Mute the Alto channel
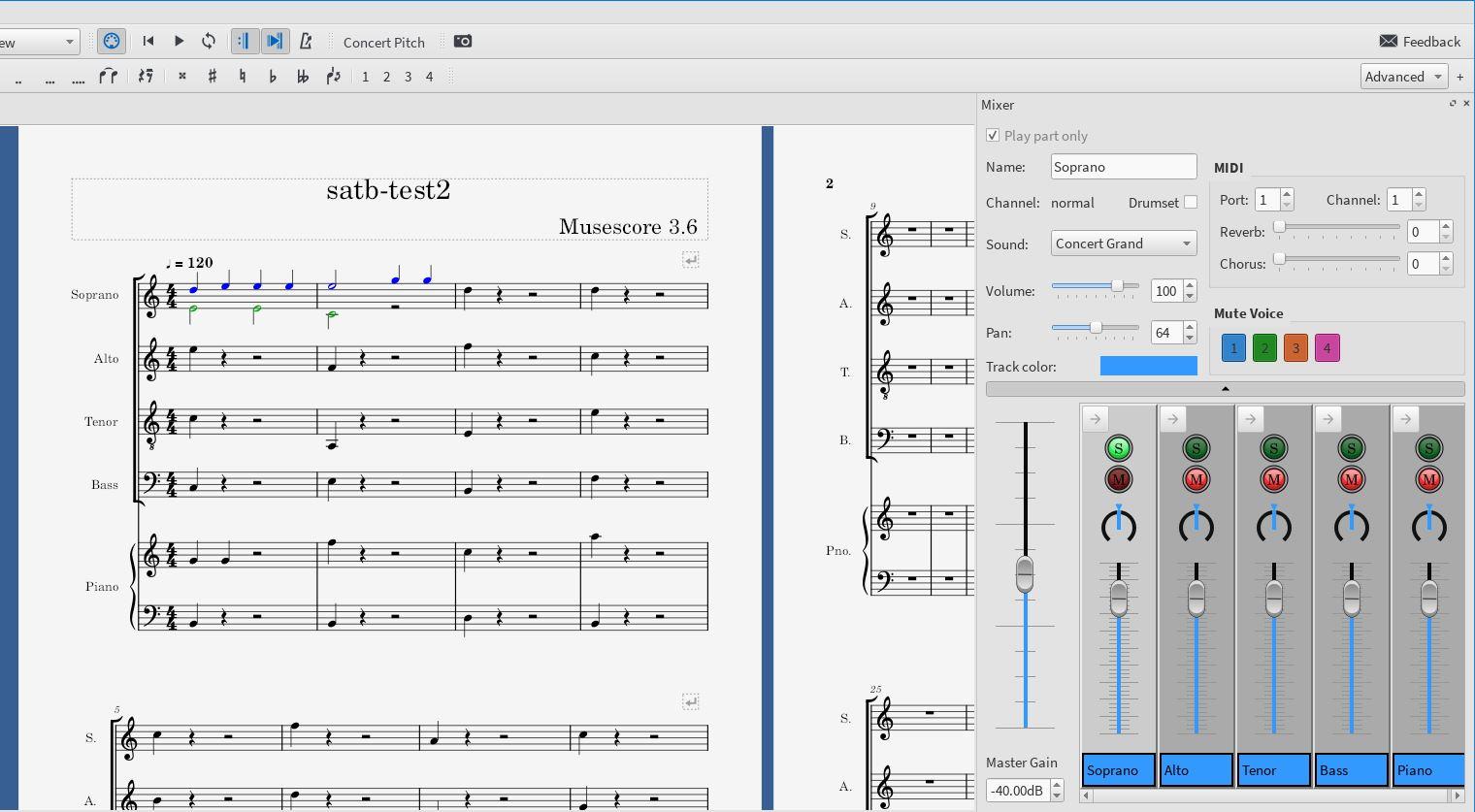1475x812 pixels. tap(1196, 479)
